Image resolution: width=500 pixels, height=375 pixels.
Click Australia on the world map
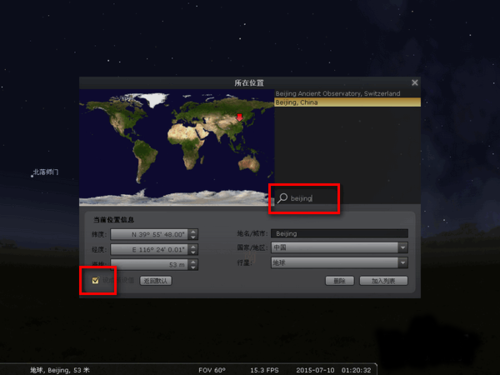click(x=249, y=163)
